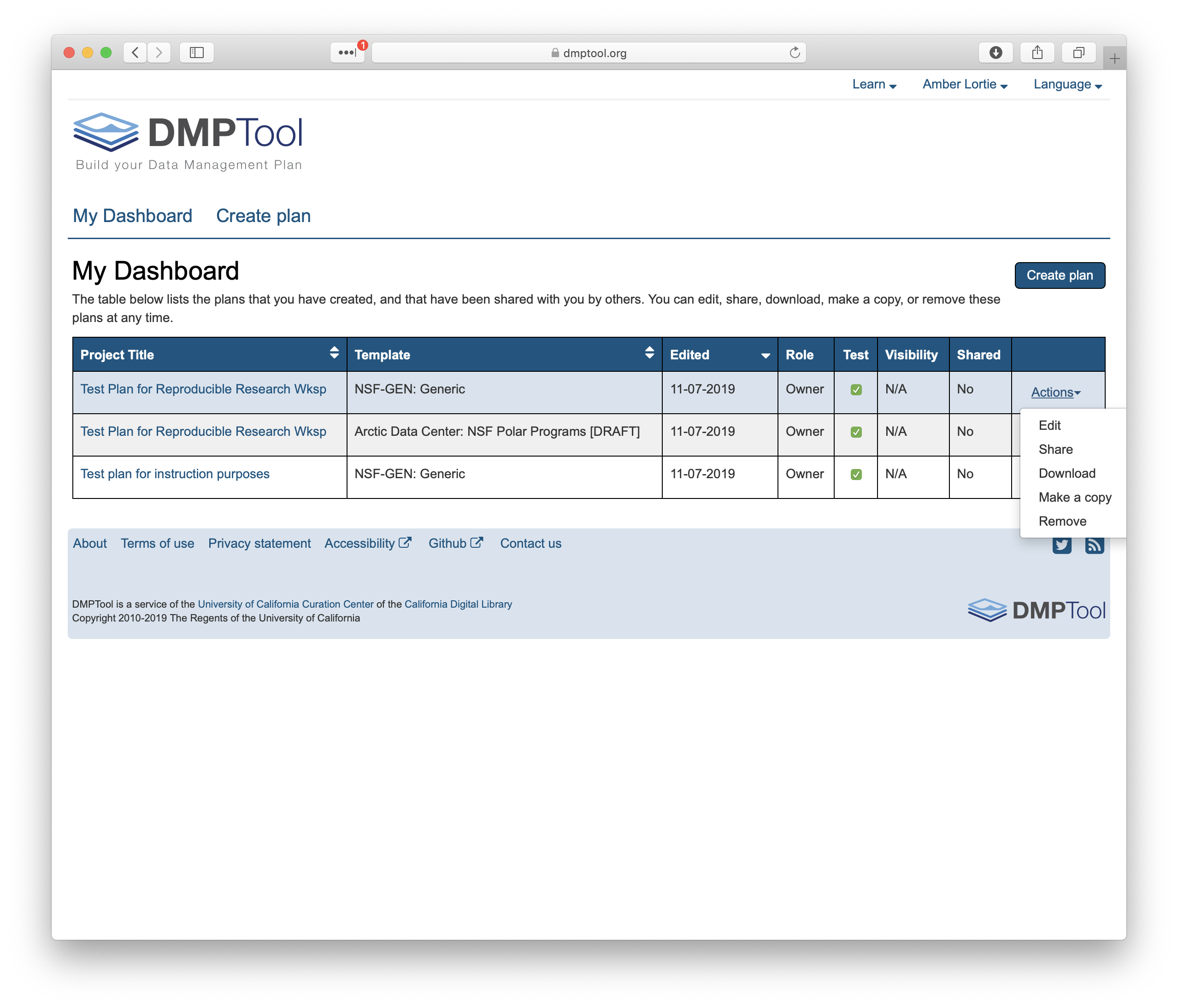
Task: Expand the Language dropdown
Action: pos(1067,85)
